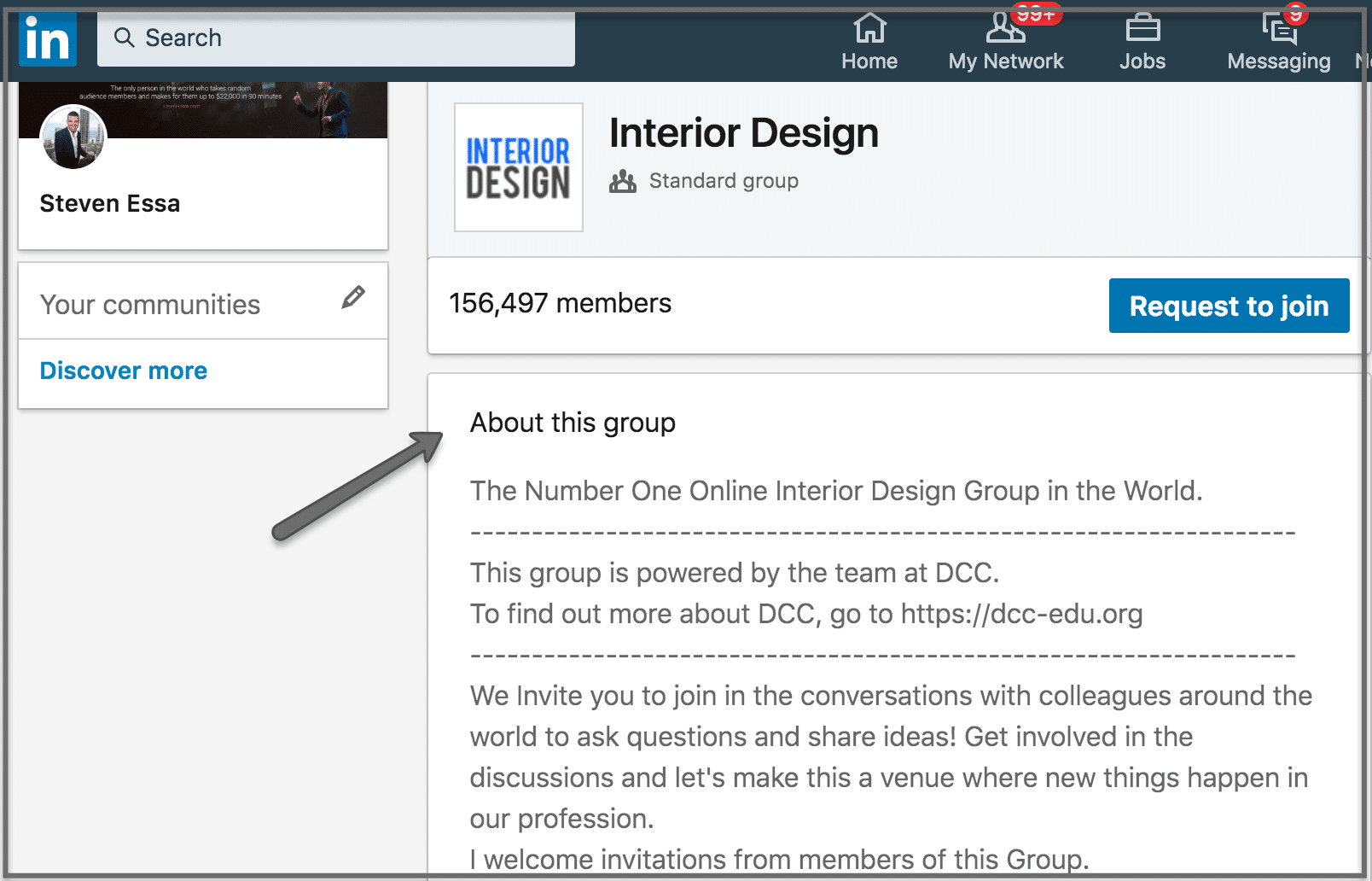
Task: View the 156,497 members list
Action: click(561, 303)
